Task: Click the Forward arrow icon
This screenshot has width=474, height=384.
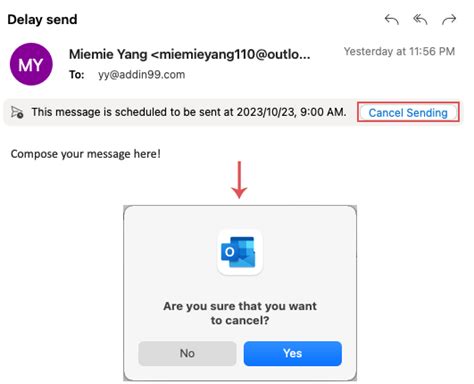Action: point(449,20)
